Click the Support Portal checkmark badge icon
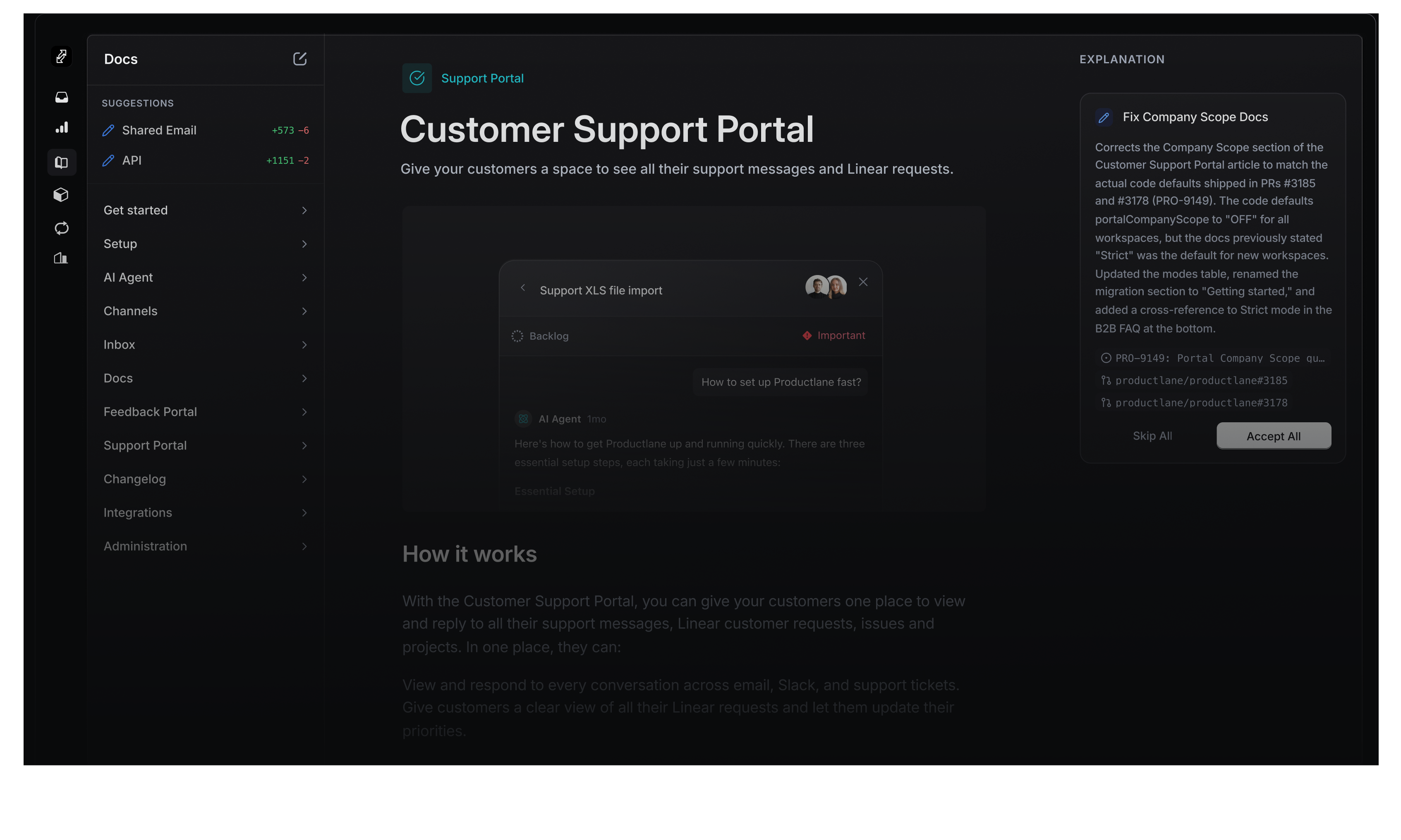The image size is (1401, 840). (417, 78)
